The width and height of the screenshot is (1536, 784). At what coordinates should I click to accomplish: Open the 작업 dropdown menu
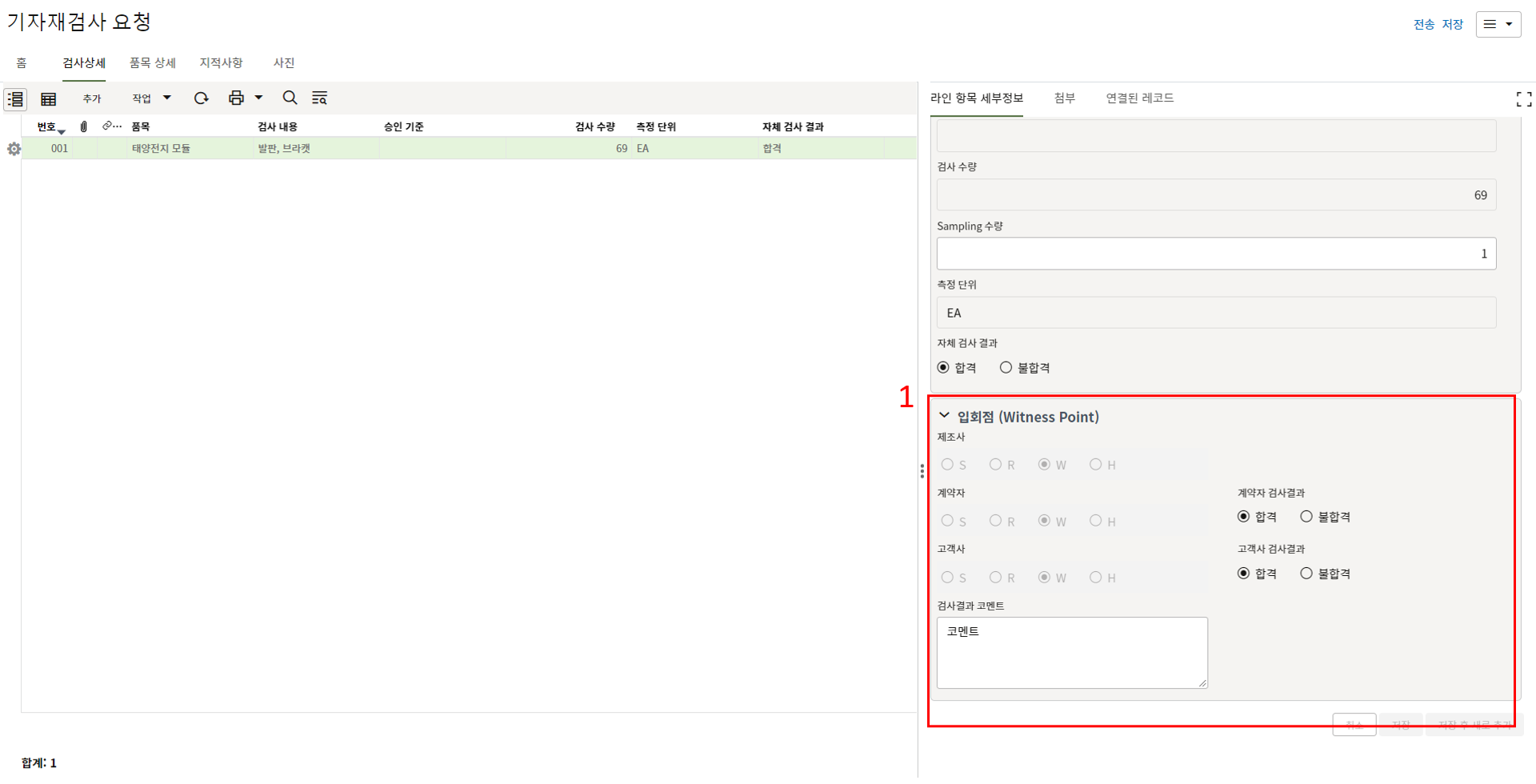(151, 98)
